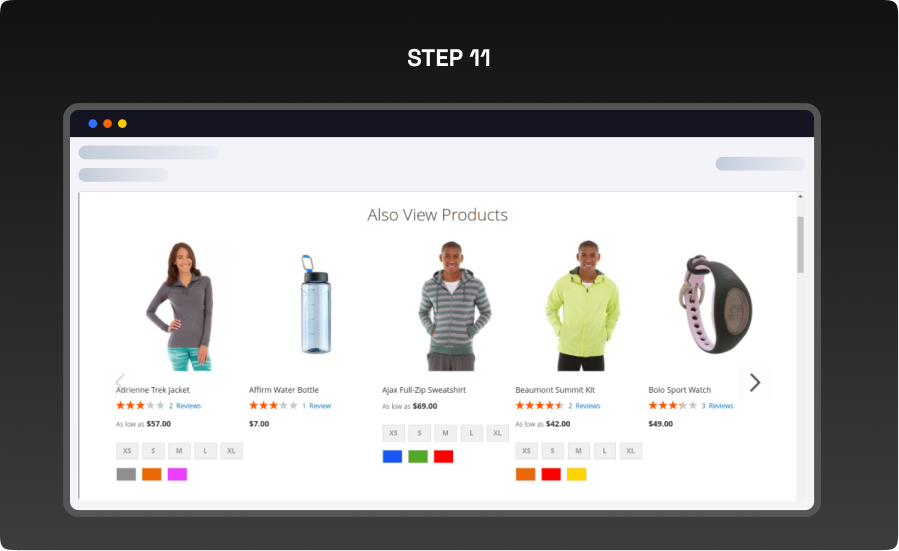The image size is (899, 551).
Task: Select size M for Ajax Full-Zip Sweatshirt
Action: click(x=445, y=433)
